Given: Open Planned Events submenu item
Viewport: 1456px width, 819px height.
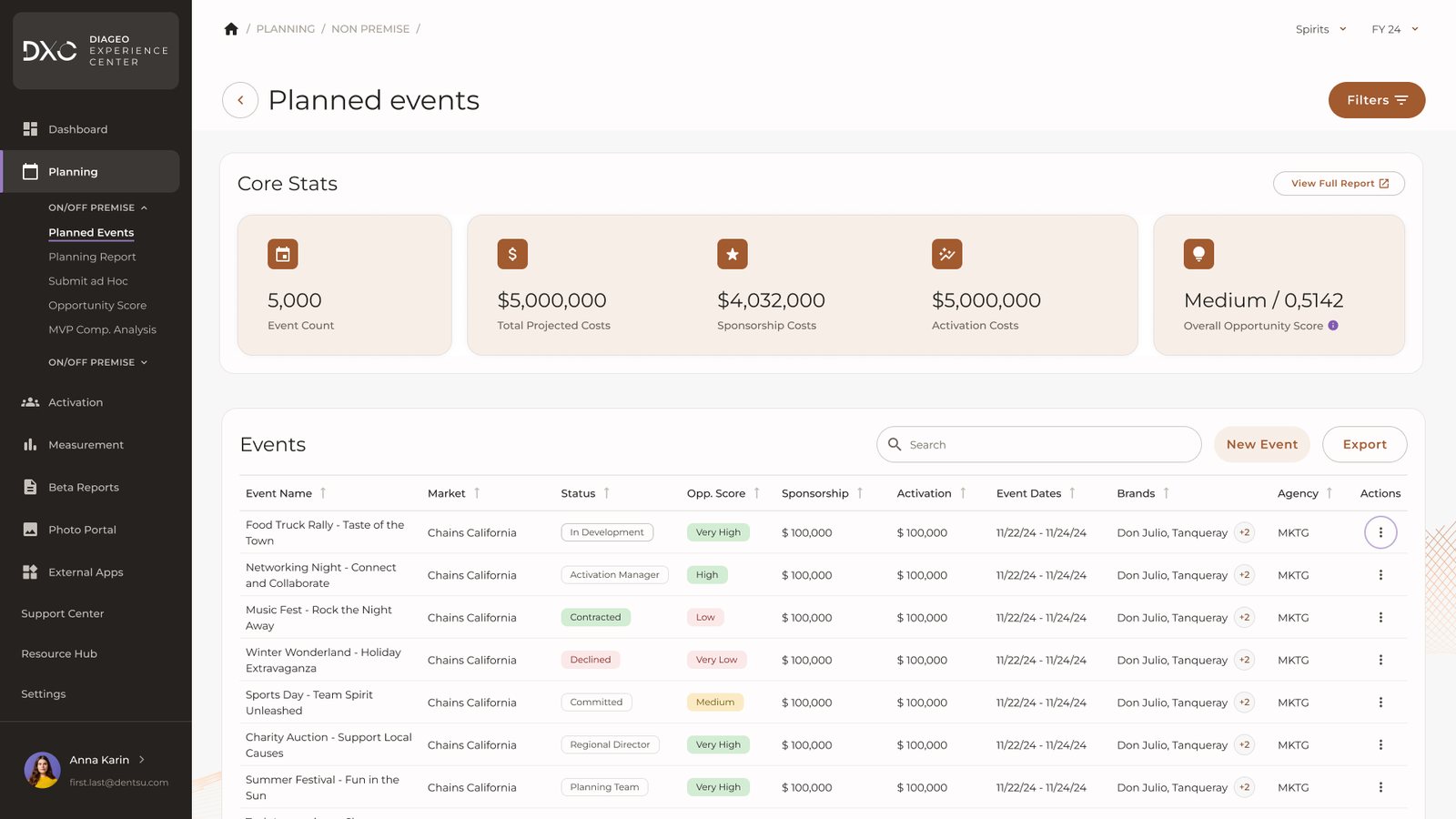Looking at the screenshot, I should point(91,233).
